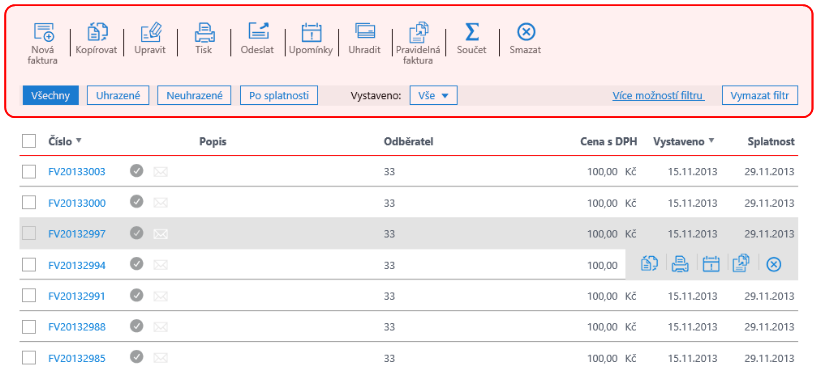Viewport: 817px width, 377px height.
Task: Click paid checkmark icon of FV20132988
Action: pos(137,326)
